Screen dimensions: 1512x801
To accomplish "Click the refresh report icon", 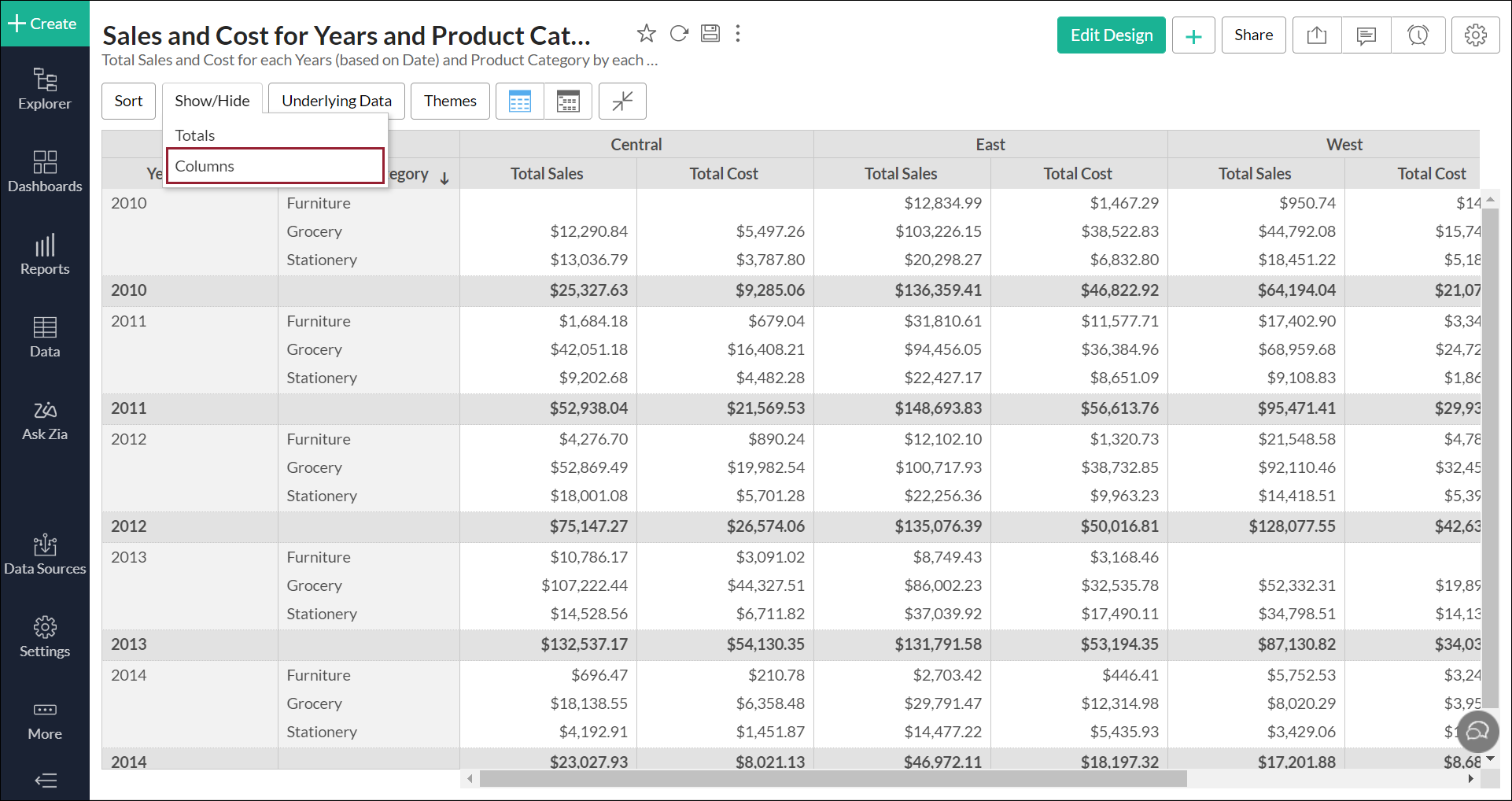I will (679, 34).
